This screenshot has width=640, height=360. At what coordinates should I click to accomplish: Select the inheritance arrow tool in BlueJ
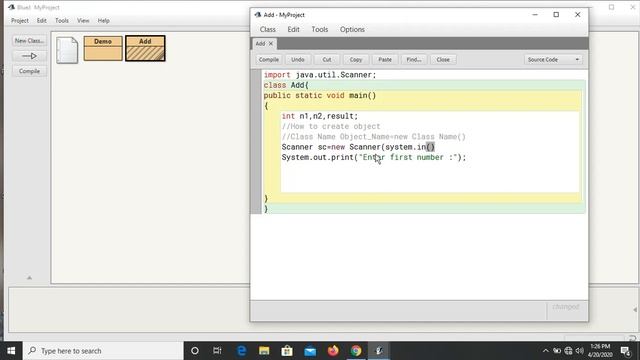coord(29,56)
